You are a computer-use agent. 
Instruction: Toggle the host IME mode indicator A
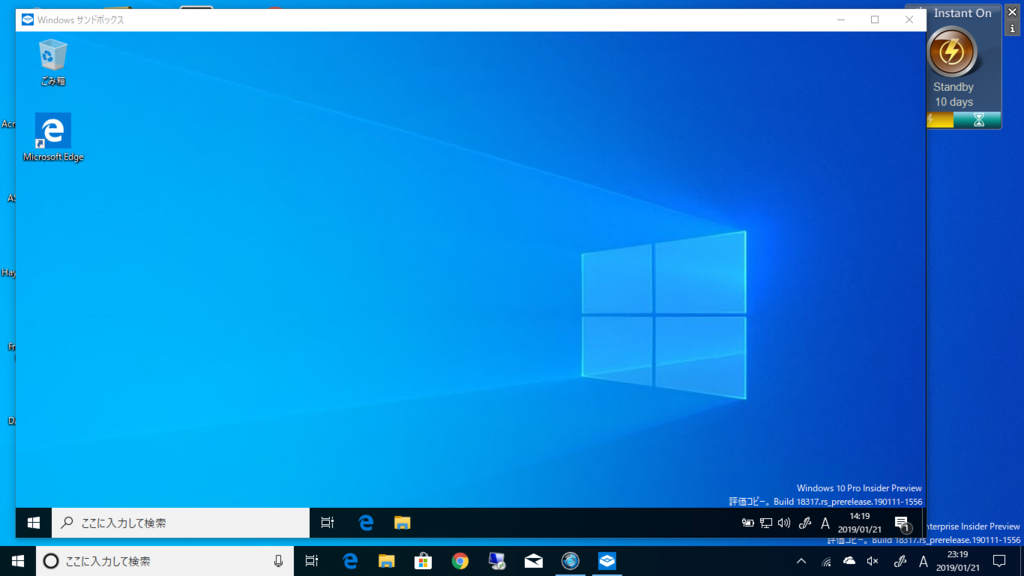point(923,561)
